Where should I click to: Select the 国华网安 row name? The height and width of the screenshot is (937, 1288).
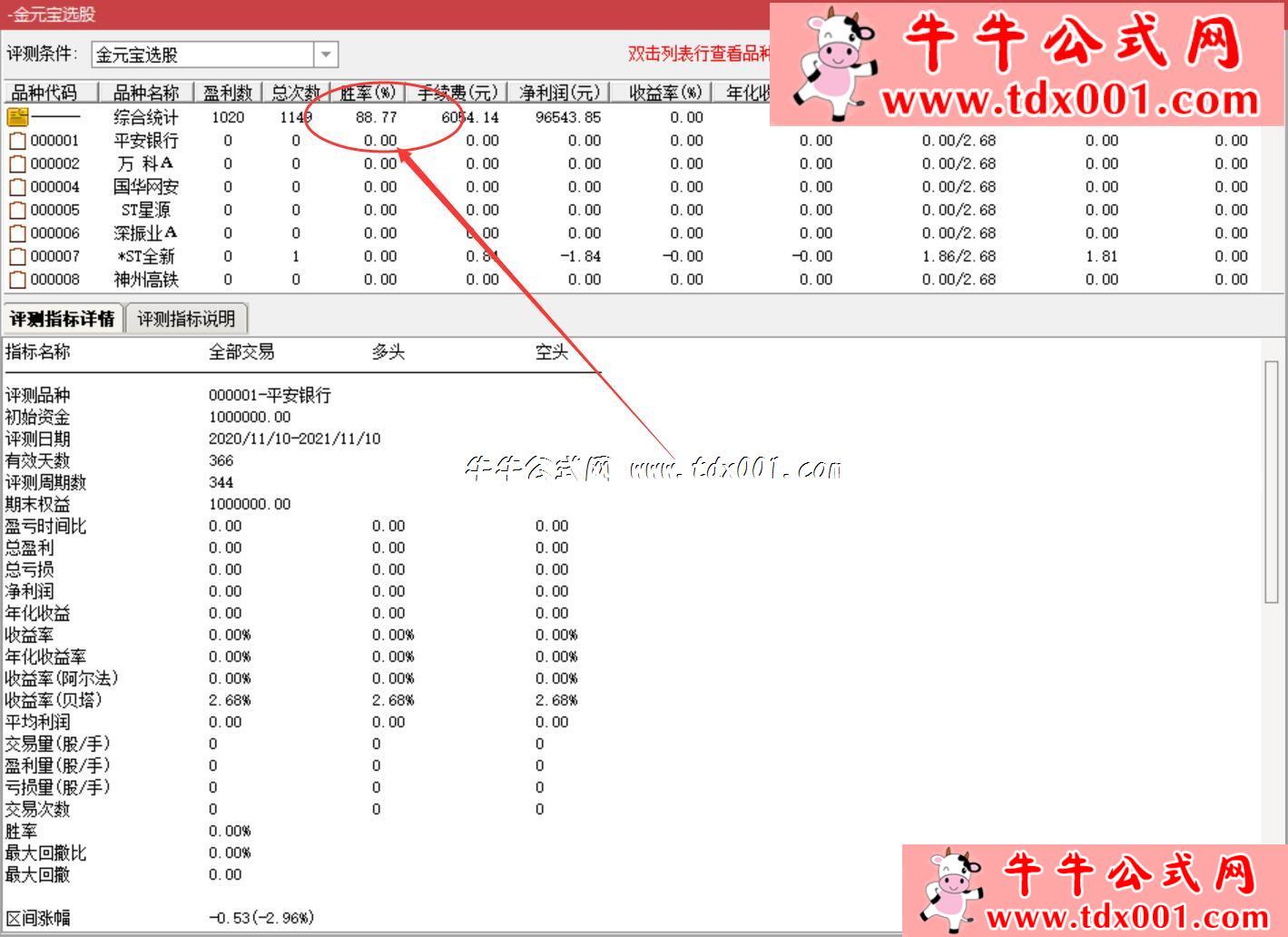(146, 187)
